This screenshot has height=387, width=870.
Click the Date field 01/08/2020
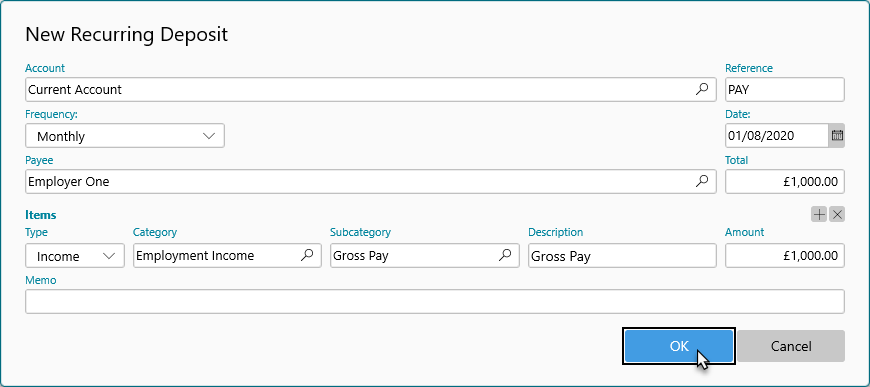(x=777, y=135)
